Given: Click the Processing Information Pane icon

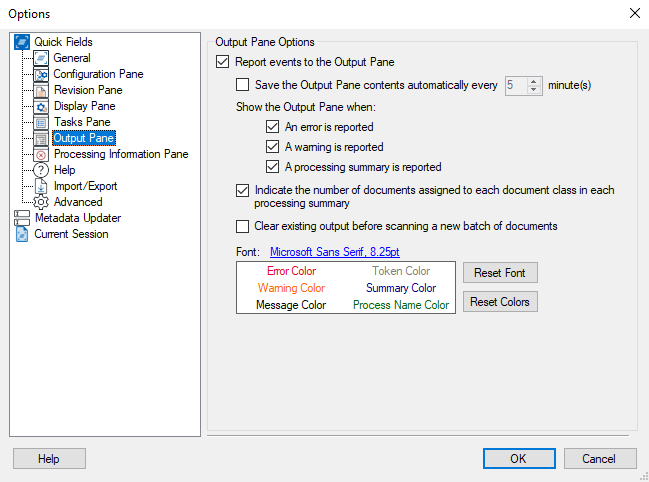Looking at the screenshot, I should point(41,154).
